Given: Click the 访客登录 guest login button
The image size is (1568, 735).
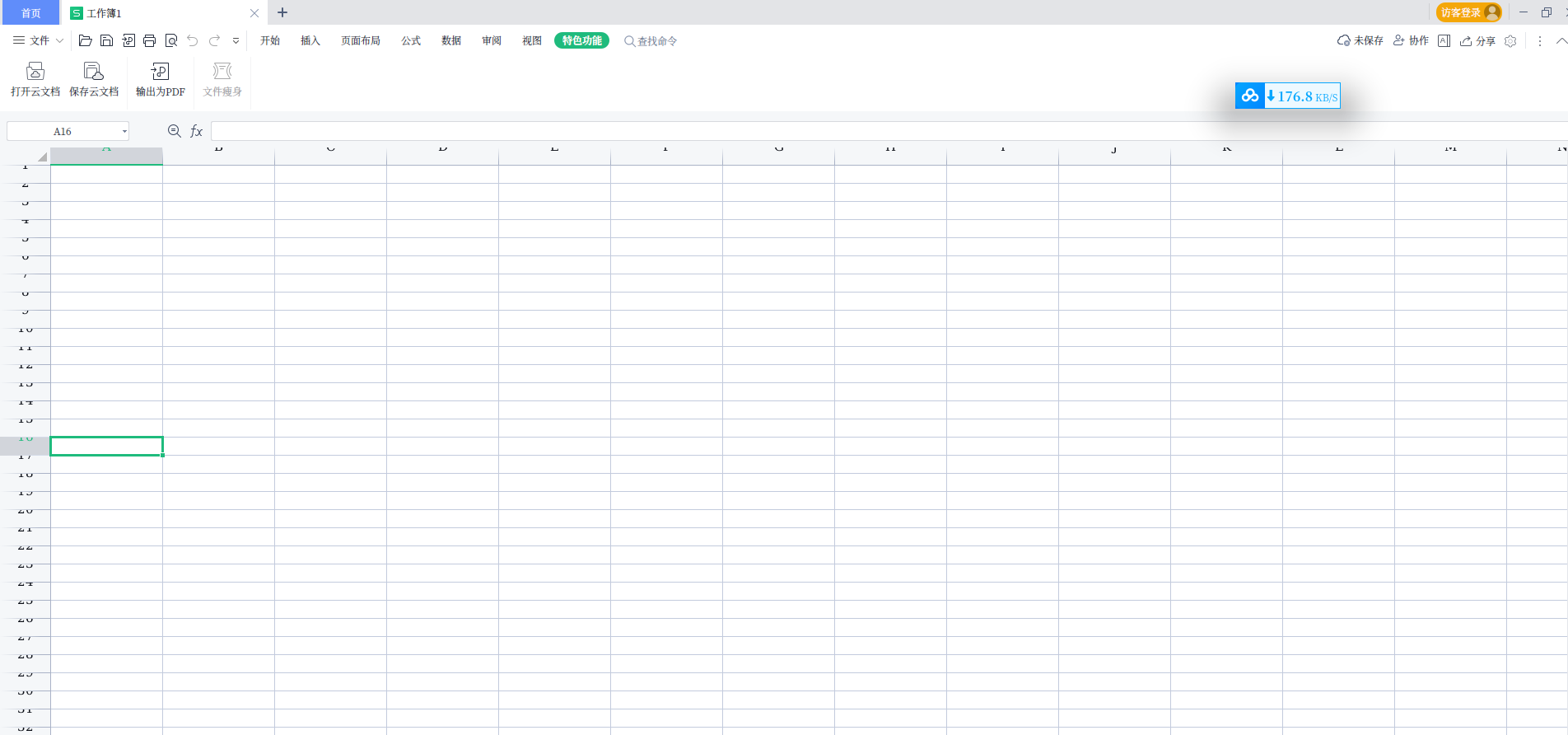Looking at the screenshot, I should [1469, 12].
